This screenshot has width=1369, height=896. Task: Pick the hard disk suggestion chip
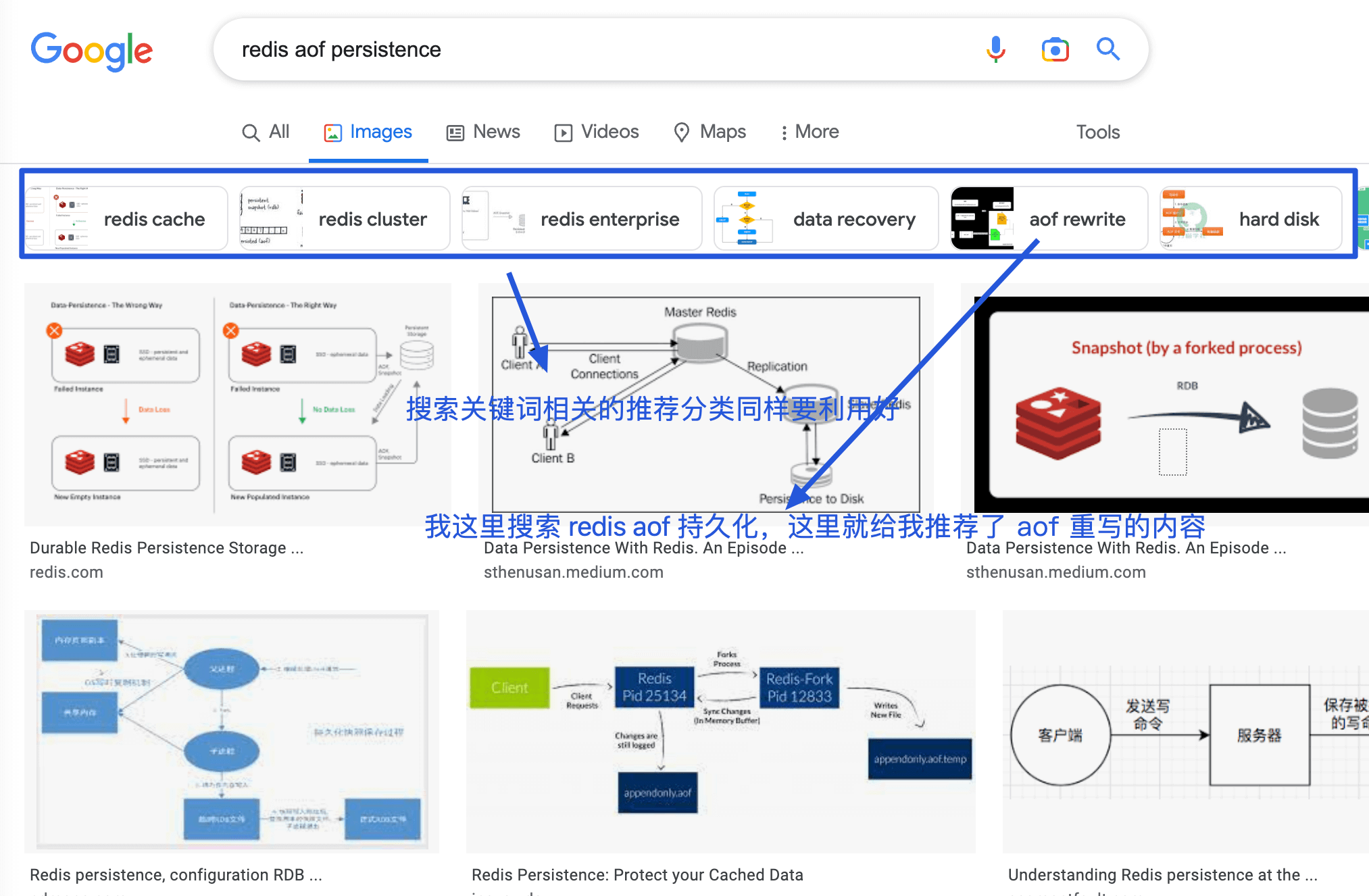(1251, 218)
